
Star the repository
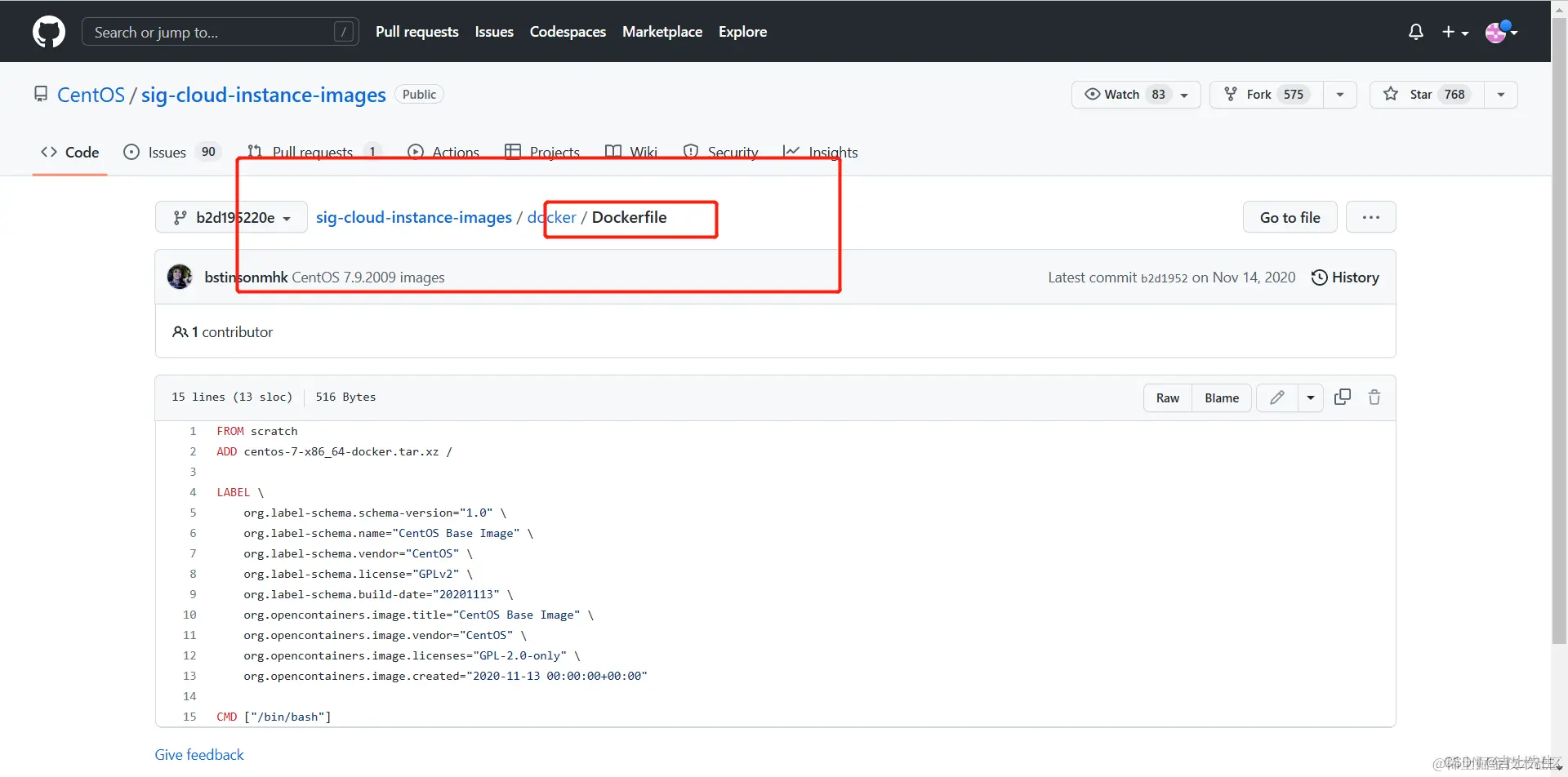[1427, 95]
